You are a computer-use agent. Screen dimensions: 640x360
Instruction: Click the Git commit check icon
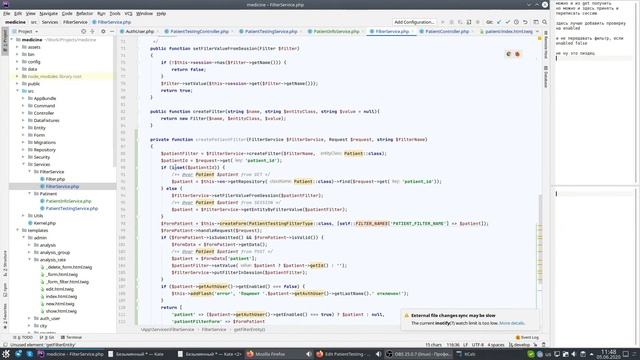tap(508, 22)
